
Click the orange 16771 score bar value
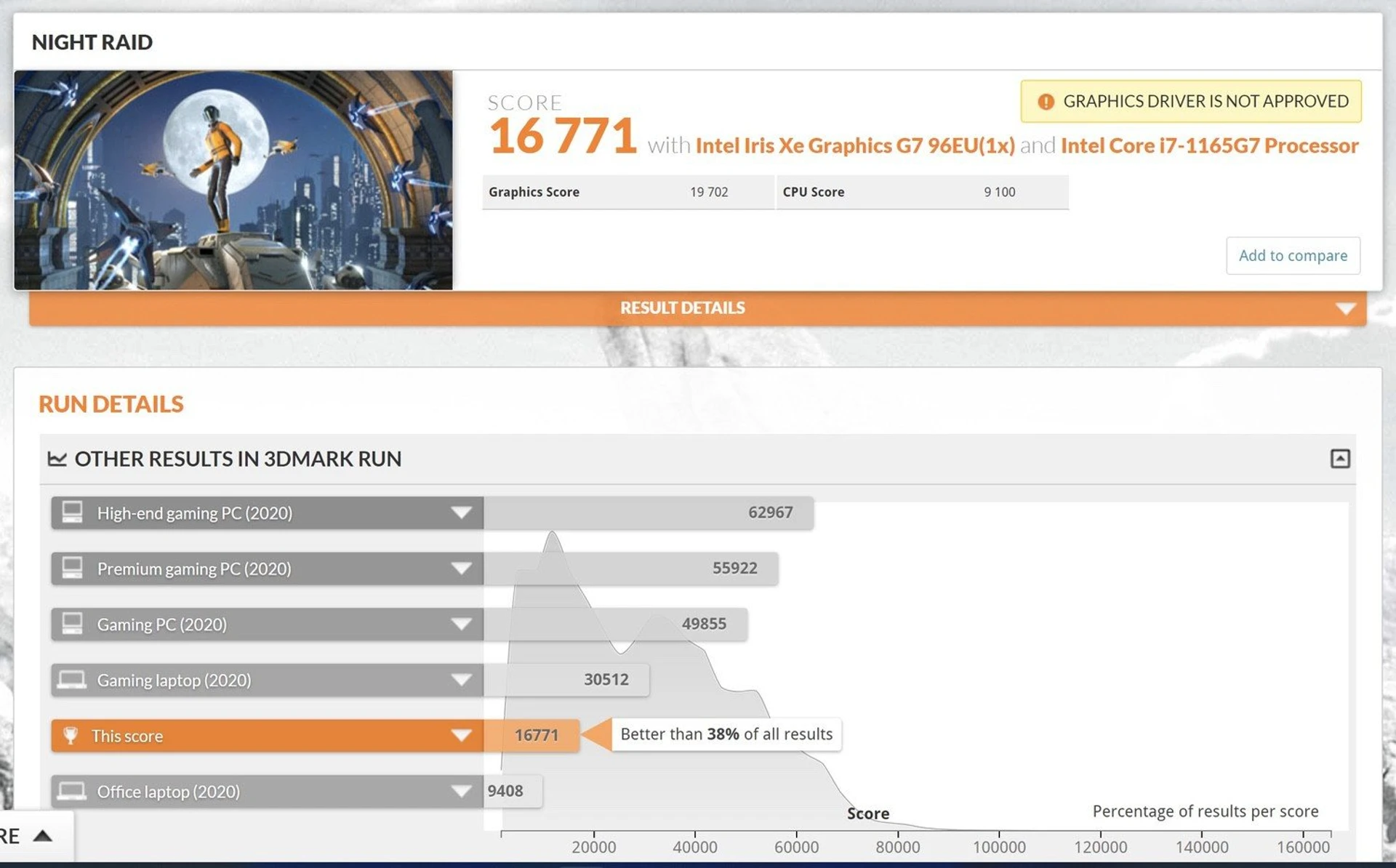(x=537, y=735)
